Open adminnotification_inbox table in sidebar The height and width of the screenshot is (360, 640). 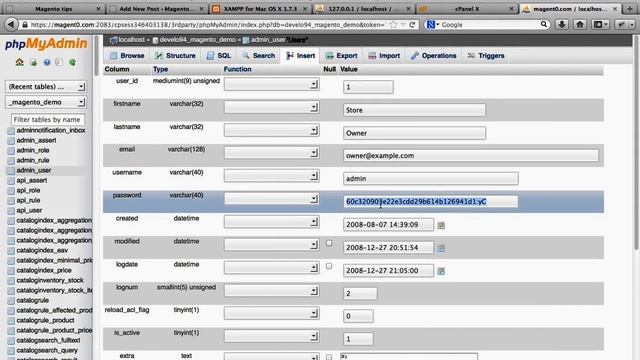tap(51, 130)
